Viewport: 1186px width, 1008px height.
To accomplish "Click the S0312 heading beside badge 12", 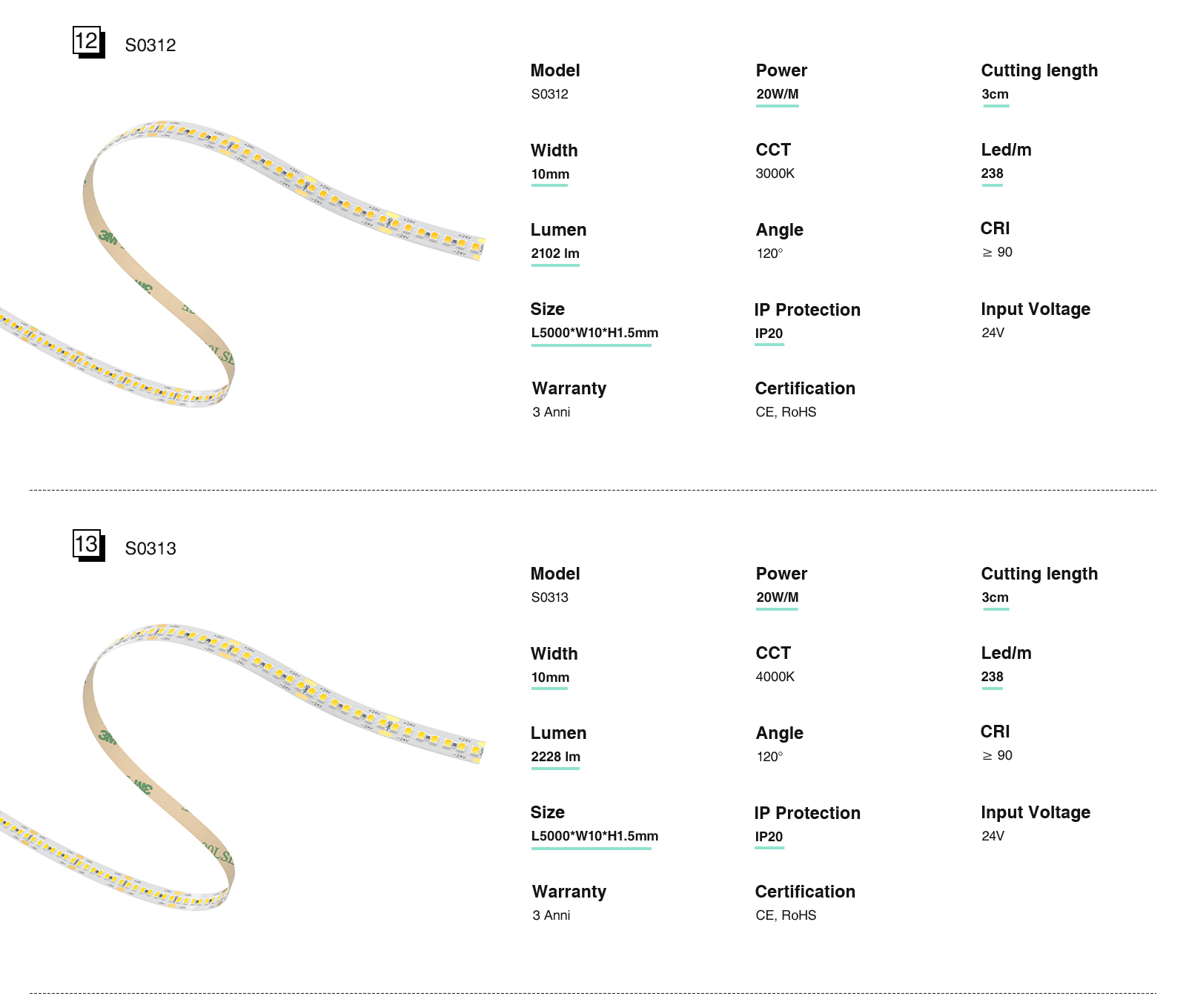I will coord(150,45).
